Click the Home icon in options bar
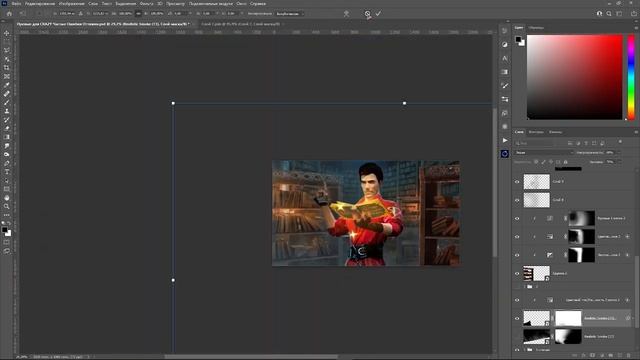This screenshot has width=640, height=360. [9, 13]
